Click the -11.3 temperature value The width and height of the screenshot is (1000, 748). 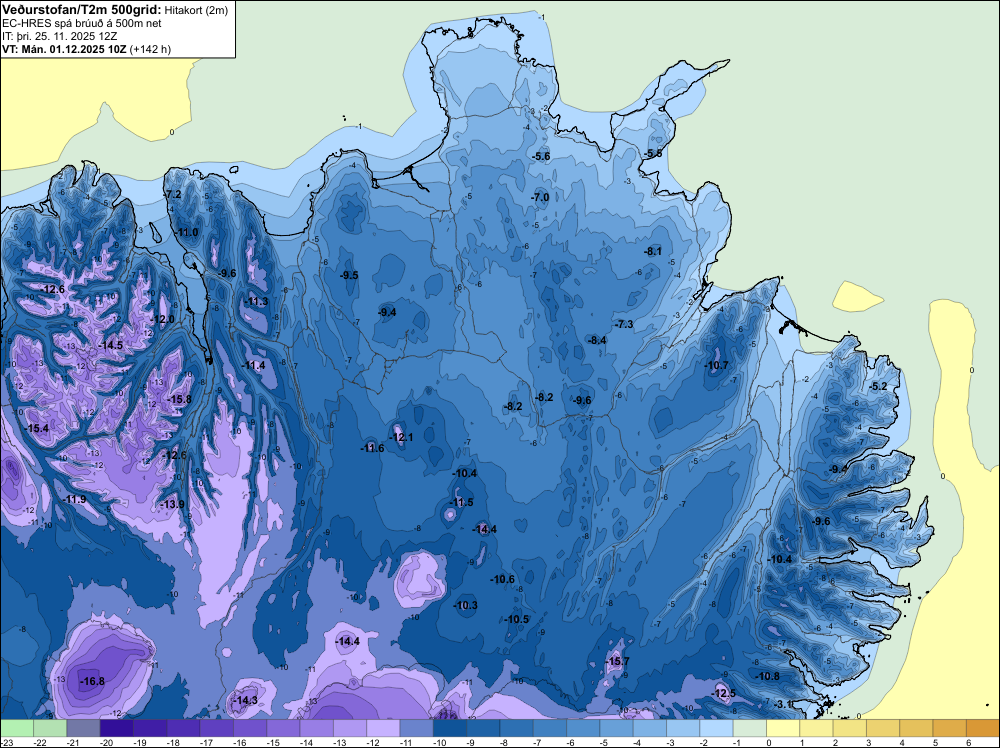pos(256,302)
